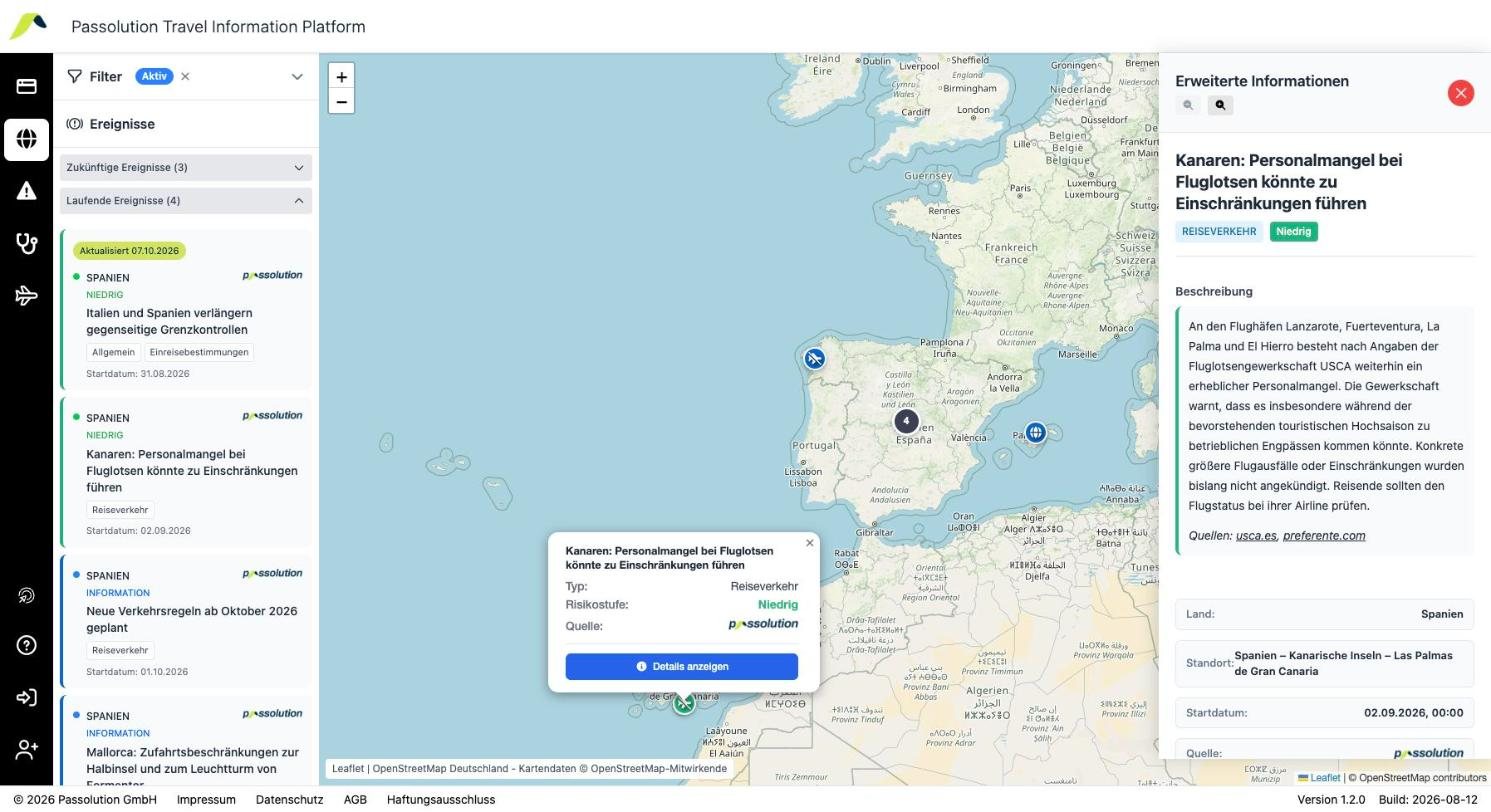Click the Einreisebestimmungen tag

pos(200,352)
